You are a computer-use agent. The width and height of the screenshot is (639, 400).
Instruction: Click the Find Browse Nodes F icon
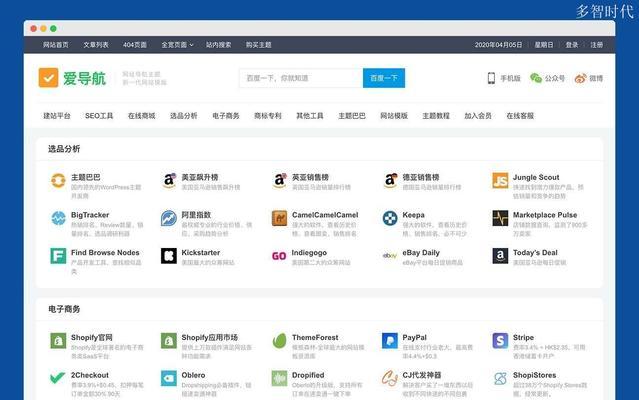tap(58, 256)
